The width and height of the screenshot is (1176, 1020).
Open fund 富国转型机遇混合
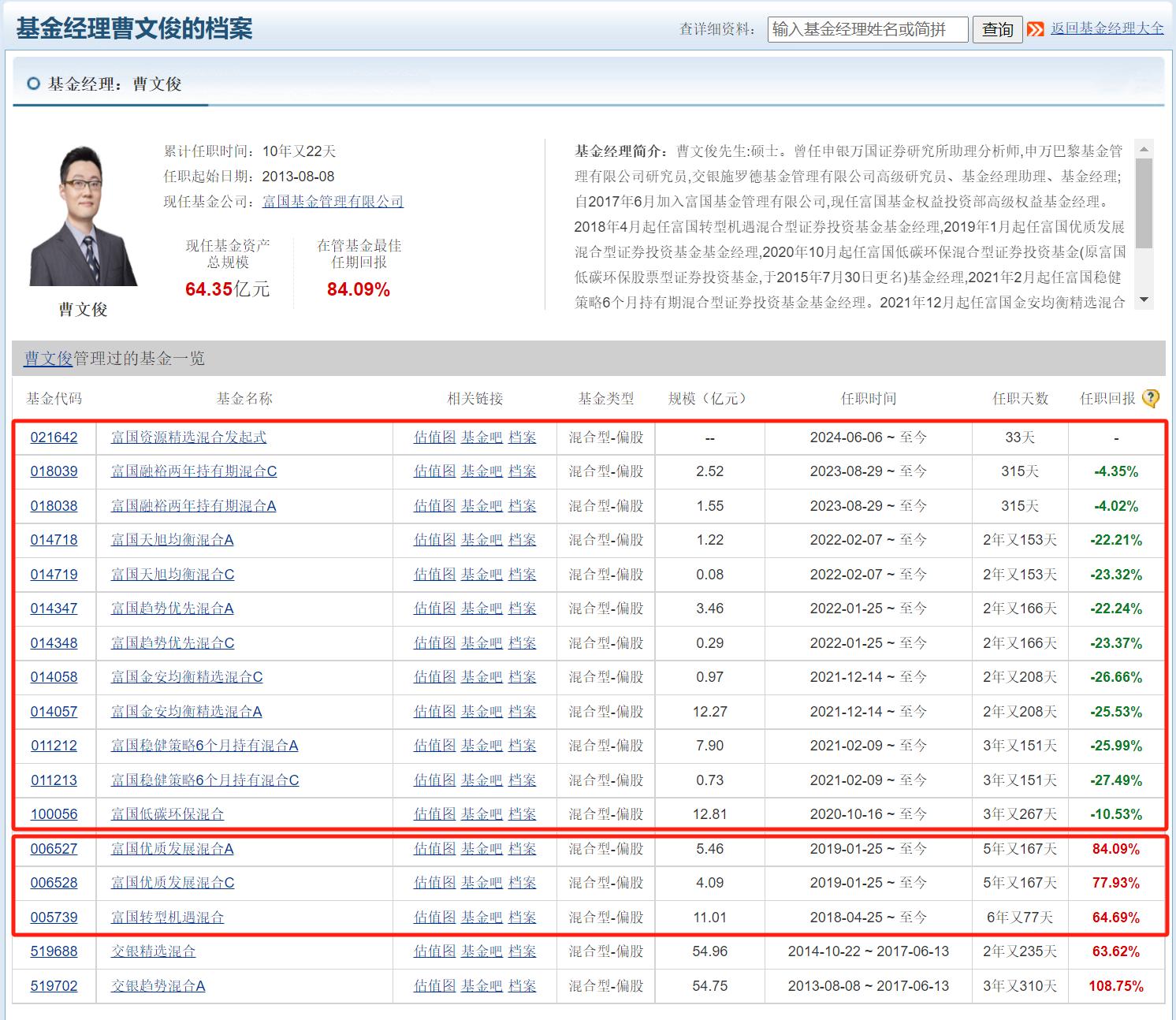pyautogui.click(x=167, y=918)
